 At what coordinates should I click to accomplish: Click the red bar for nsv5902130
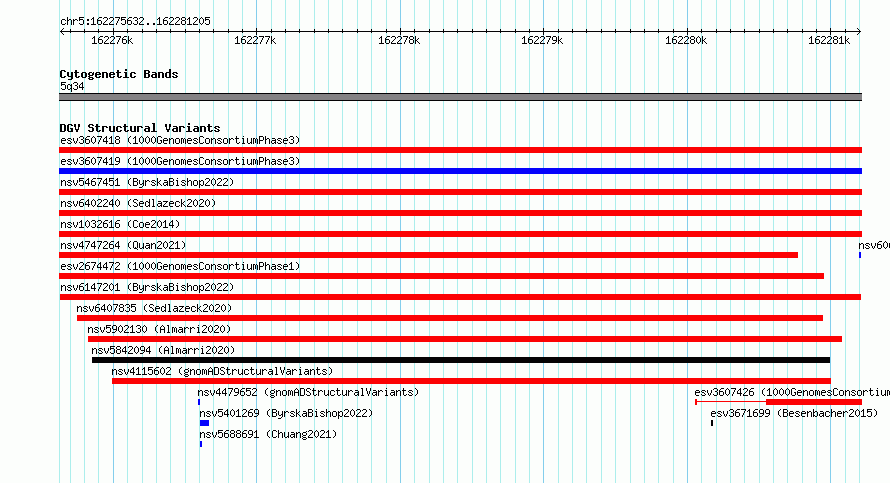[465, 339]
